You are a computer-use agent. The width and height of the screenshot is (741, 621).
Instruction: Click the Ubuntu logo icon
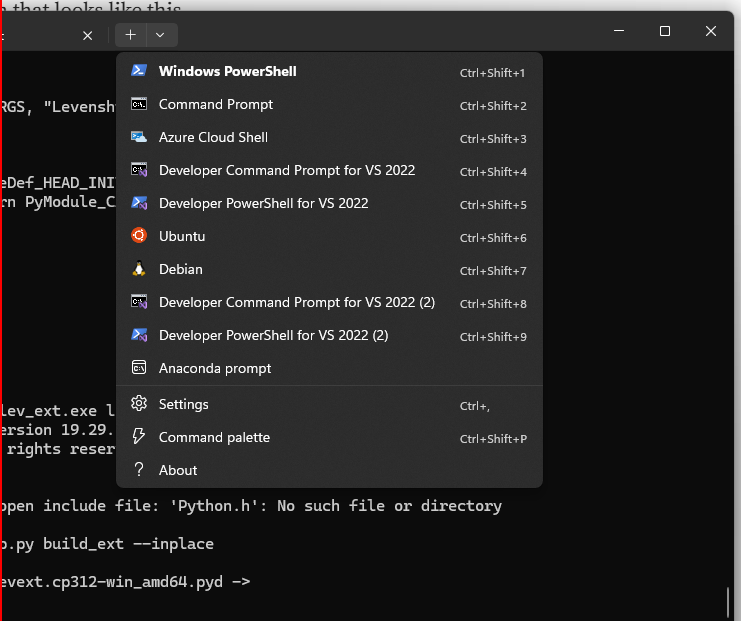click(x=139, y=235)
